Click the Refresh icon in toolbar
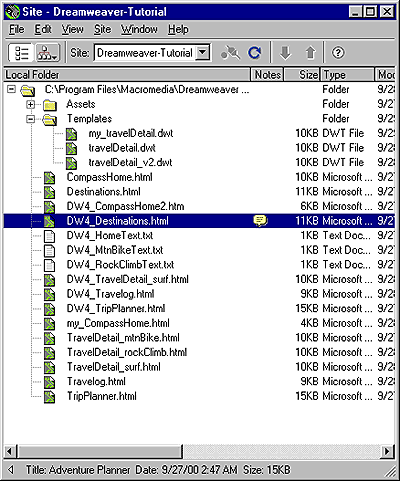 (x=255, y=53)
